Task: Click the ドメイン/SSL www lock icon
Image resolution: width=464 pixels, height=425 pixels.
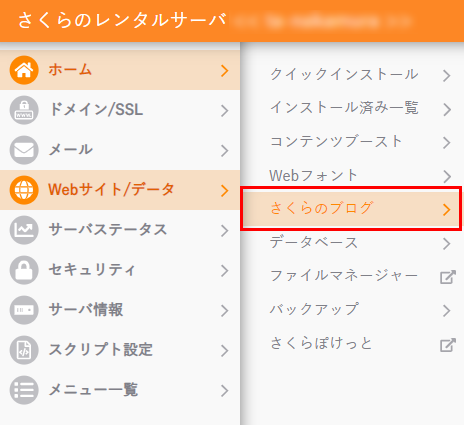Action: pos(24,110)
